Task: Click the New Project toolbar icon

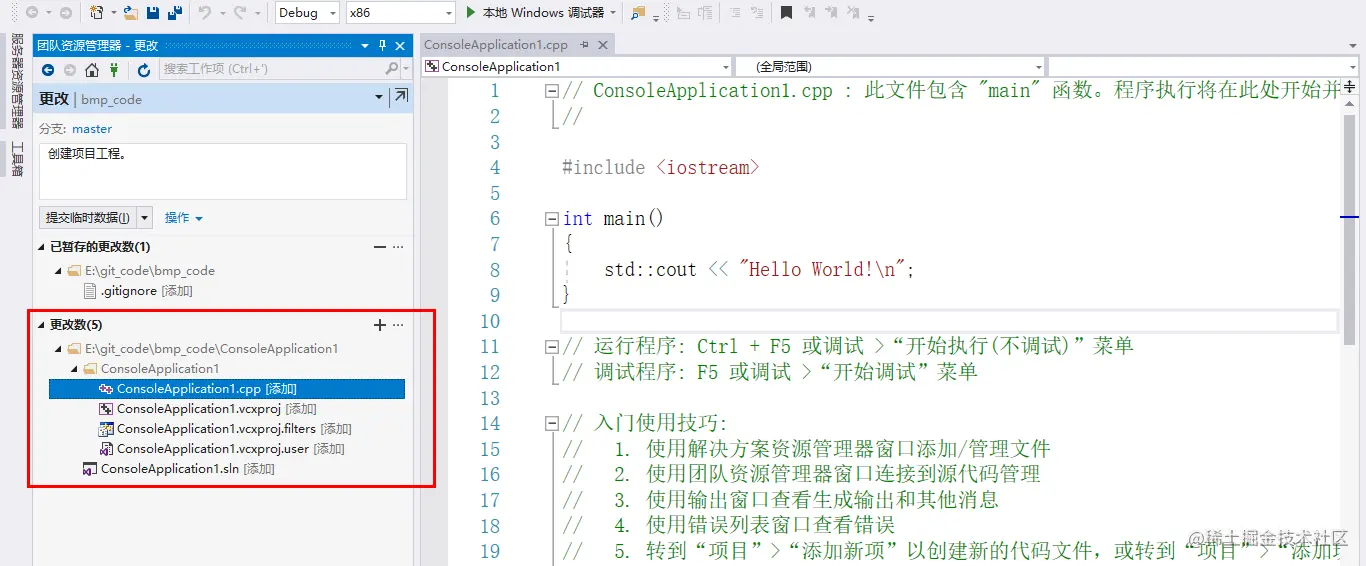Action: pos(97,13)
